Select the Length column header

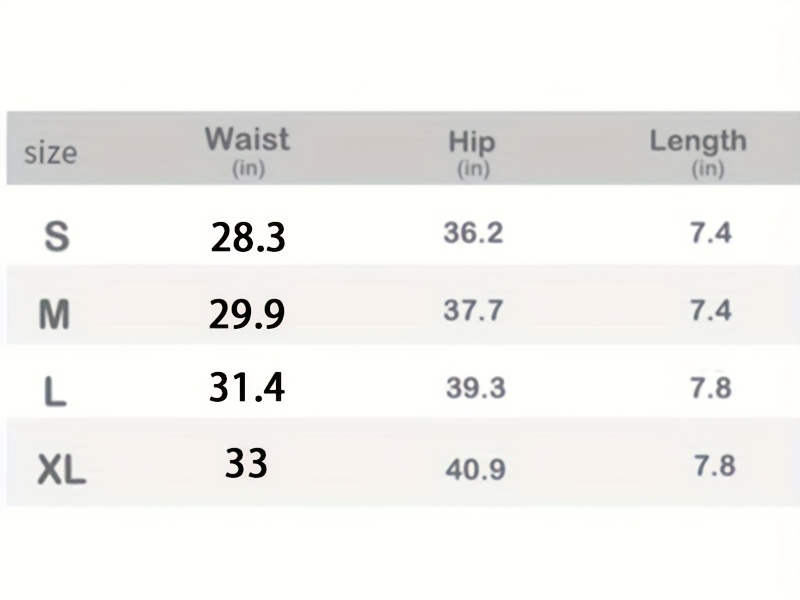(x=698, y=141)
